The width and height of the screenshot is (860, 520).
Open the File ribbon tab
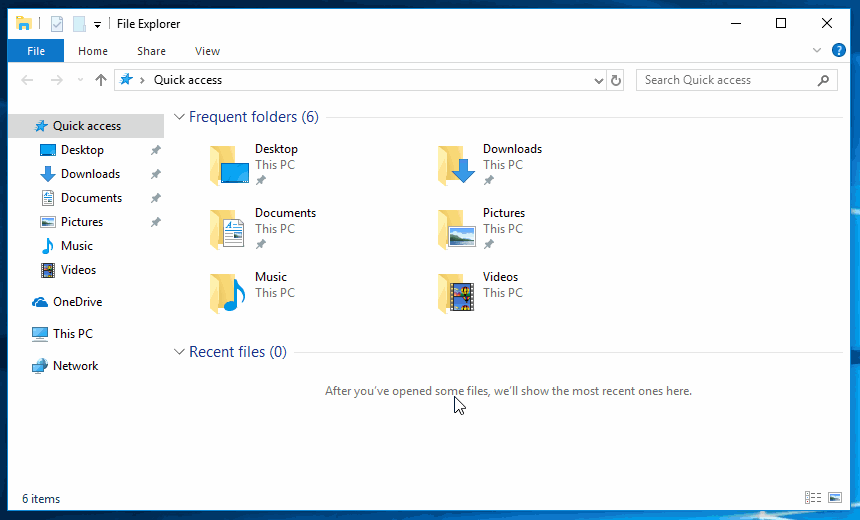[36, 51]
